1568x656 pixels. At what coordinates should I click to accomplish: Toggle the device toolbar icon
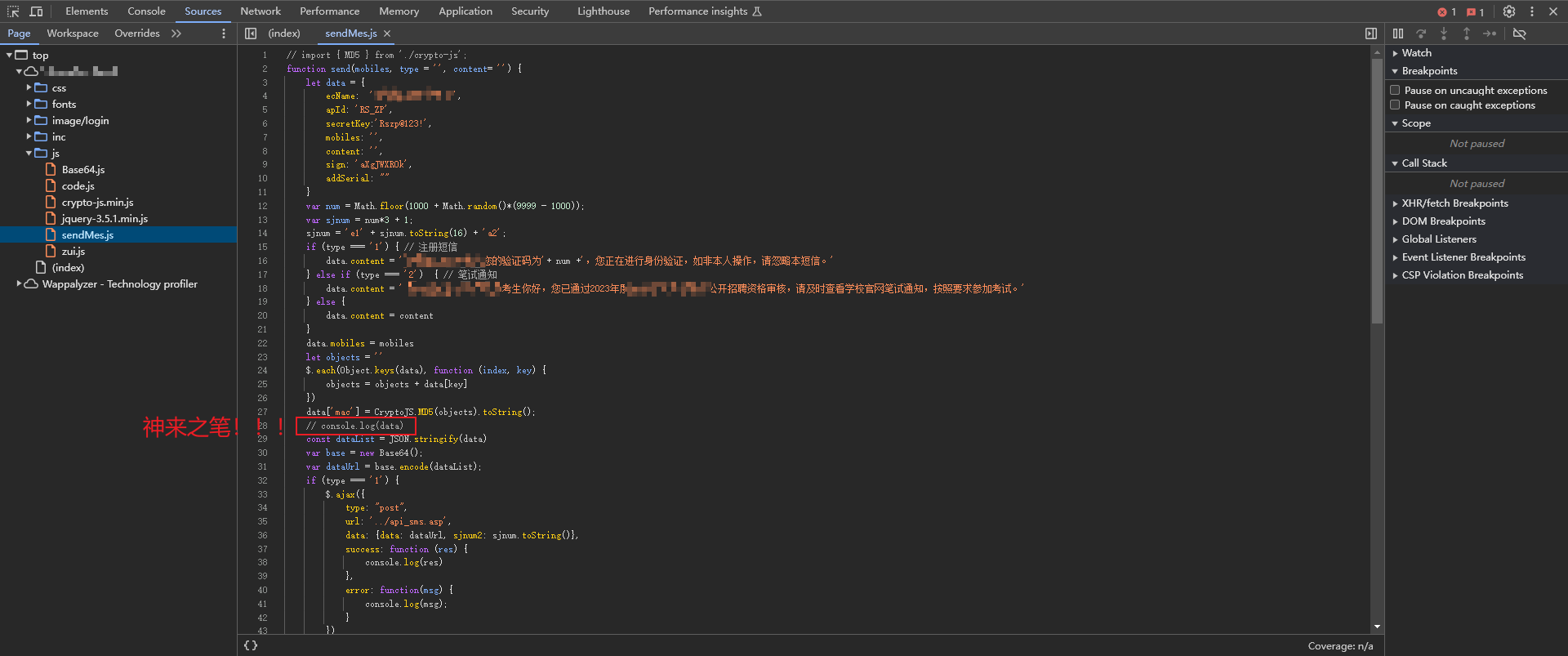36,11
